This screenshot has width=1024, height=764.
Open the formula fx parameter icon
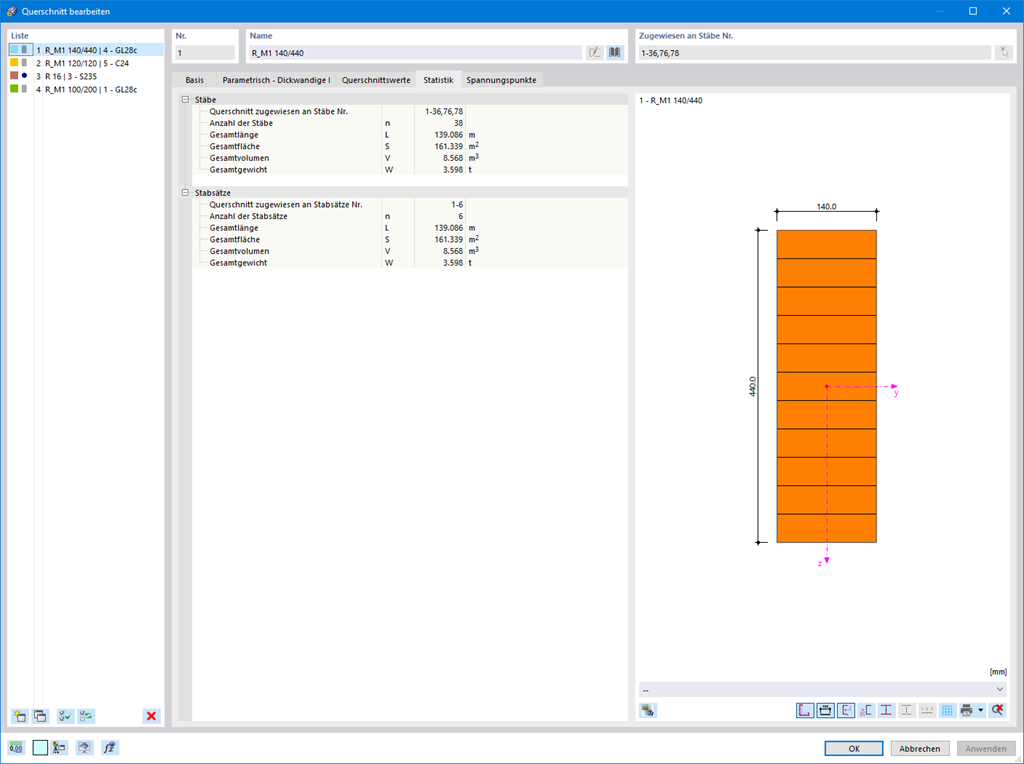[x=110, y=748]
